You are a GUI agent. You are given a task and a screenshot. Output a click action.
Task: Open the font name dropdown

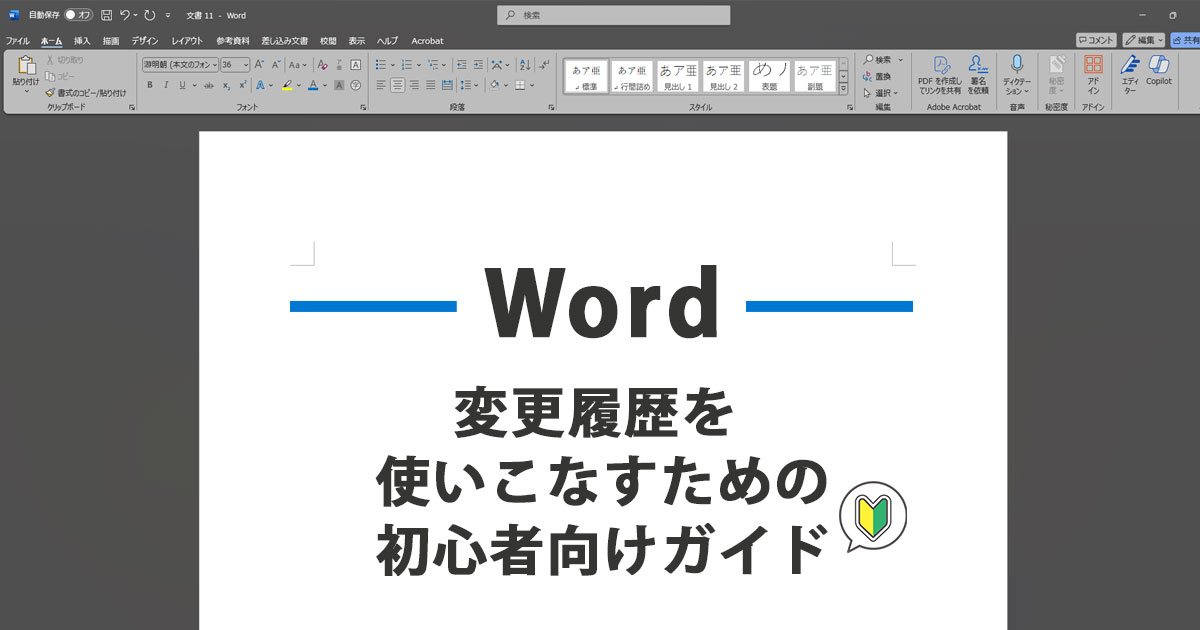[180, 64]
